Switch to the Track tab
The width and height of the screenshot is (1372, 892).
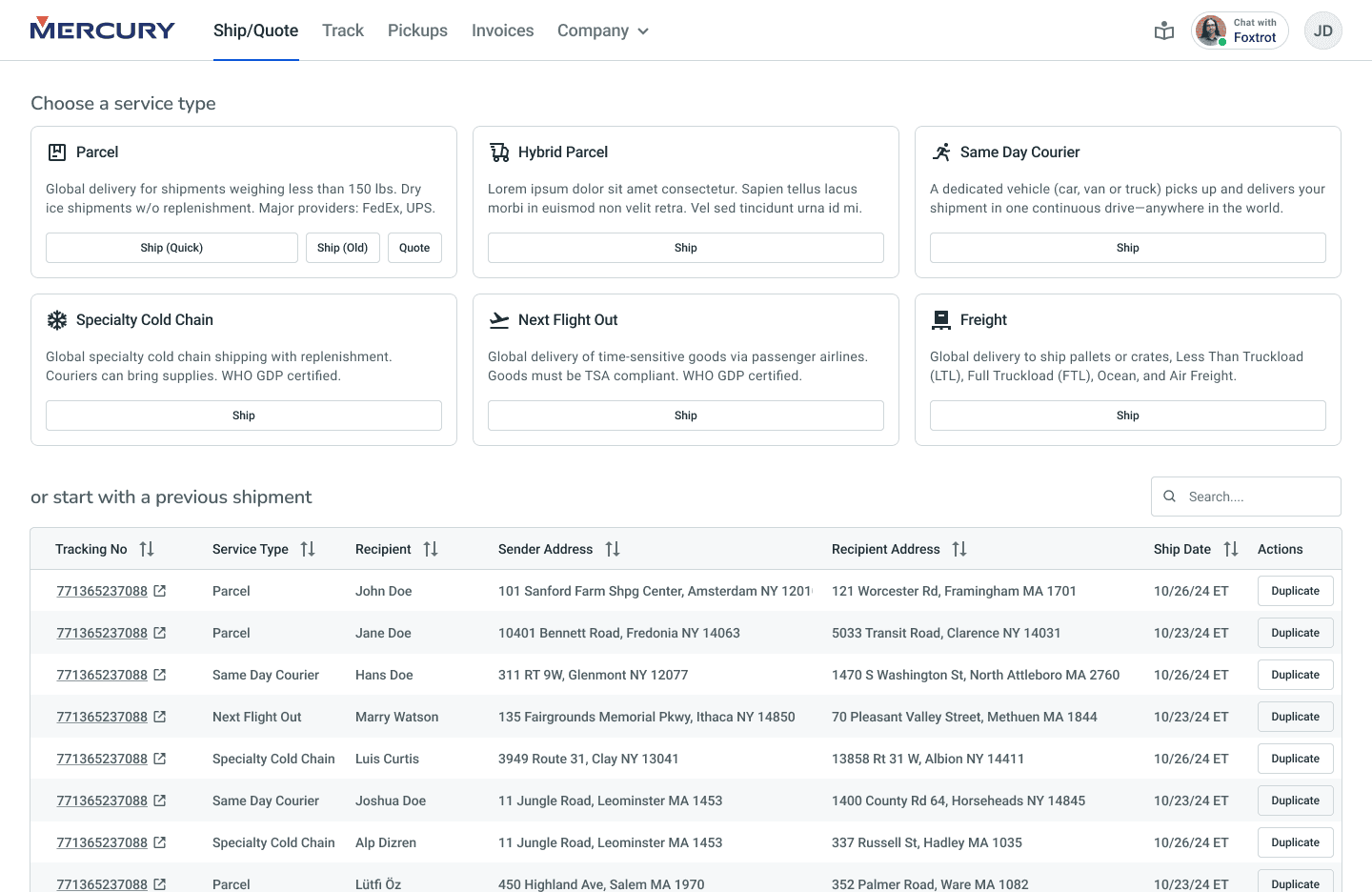pyautogui.click(x=343, y=30)
